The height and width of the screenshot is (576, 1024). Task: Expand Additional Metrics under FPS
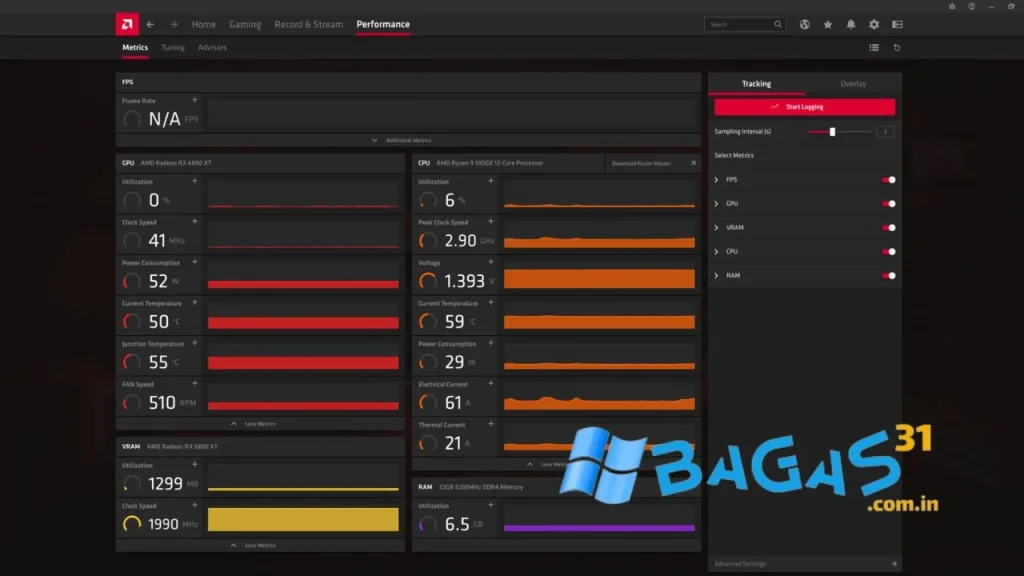click(402, 140)
